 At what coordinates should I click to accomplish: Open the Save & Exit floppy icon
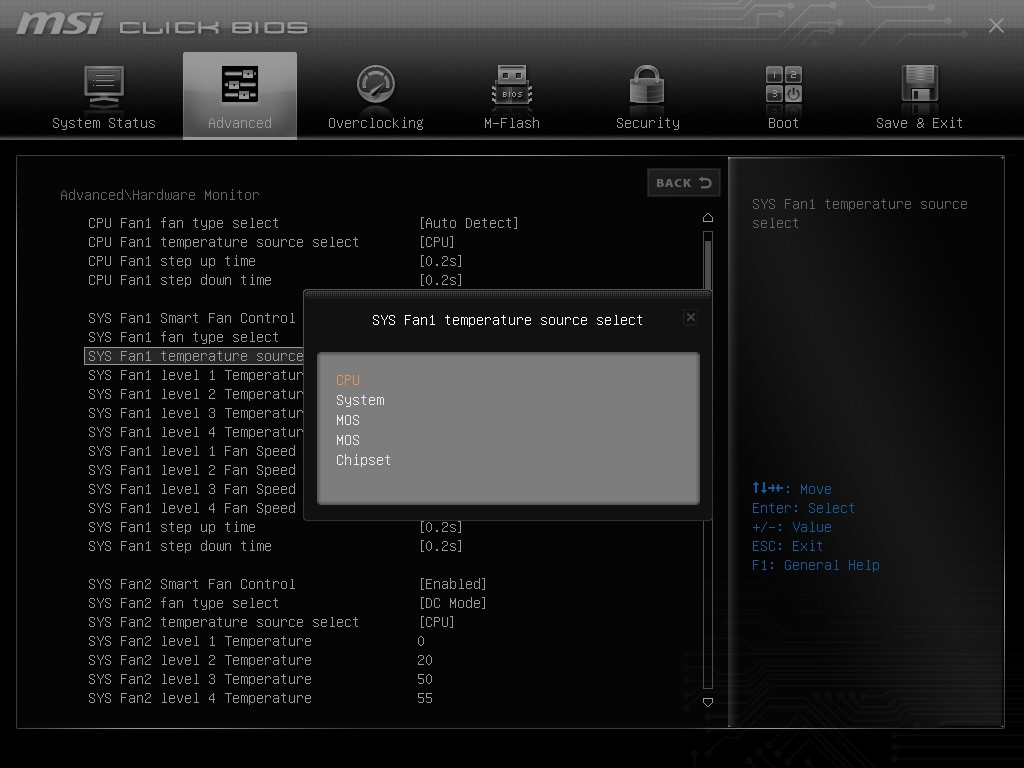tap(920, 84)
